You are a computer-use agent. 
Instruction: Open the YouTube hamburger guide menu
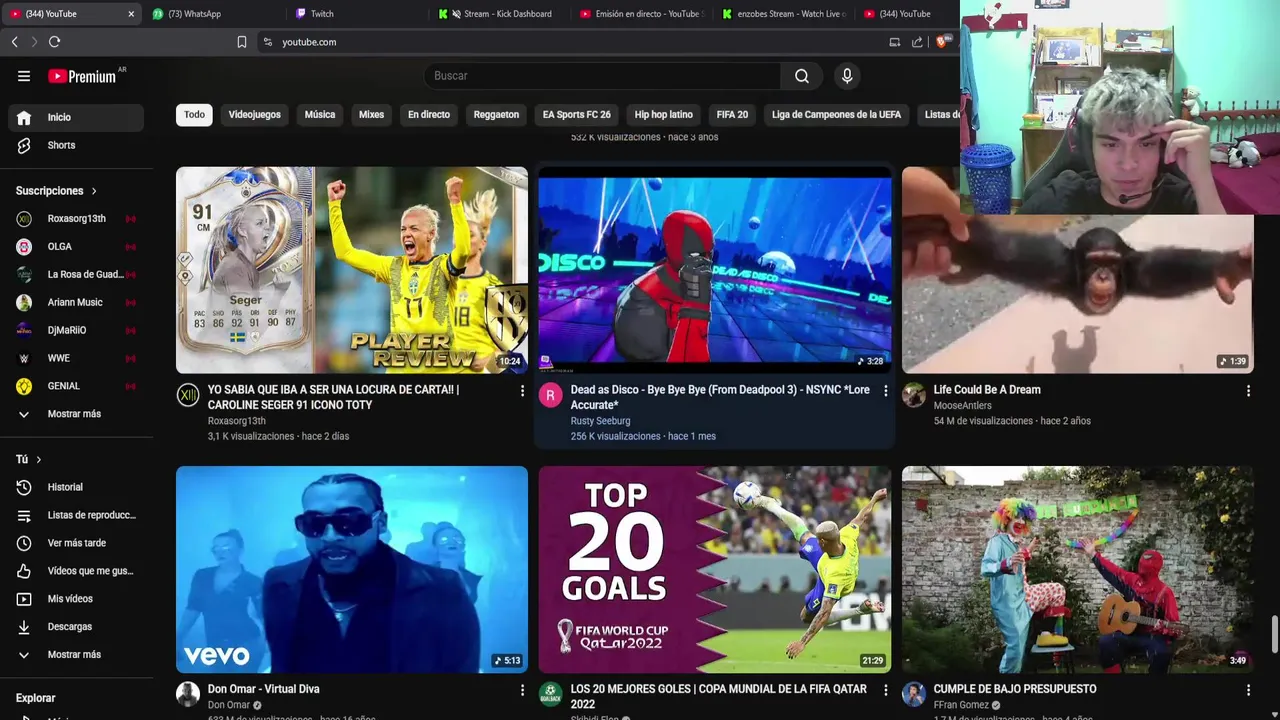24,76
